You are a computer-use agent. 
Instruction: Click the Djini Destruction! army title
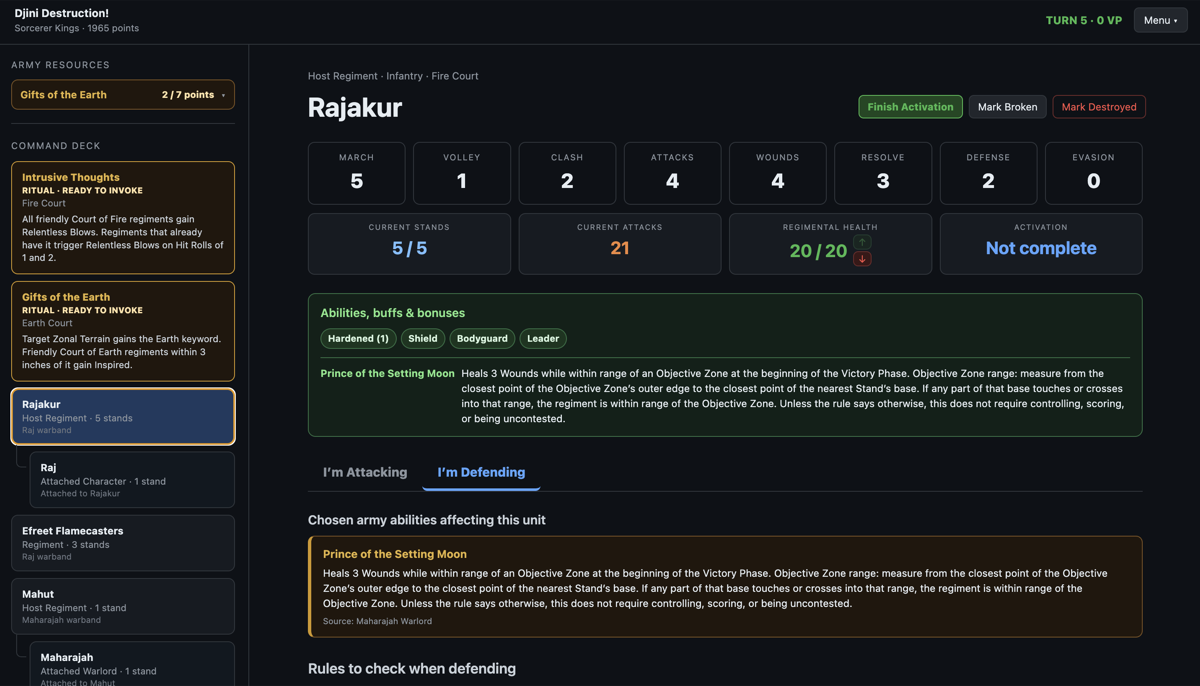tap(62, 13)
